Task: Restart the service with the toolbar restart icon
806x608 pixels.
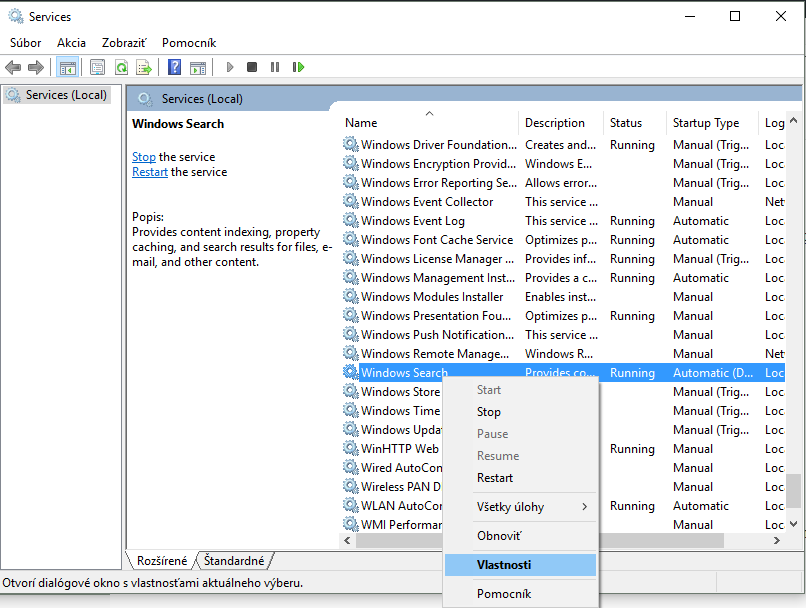Action: (x=298, y=67)
